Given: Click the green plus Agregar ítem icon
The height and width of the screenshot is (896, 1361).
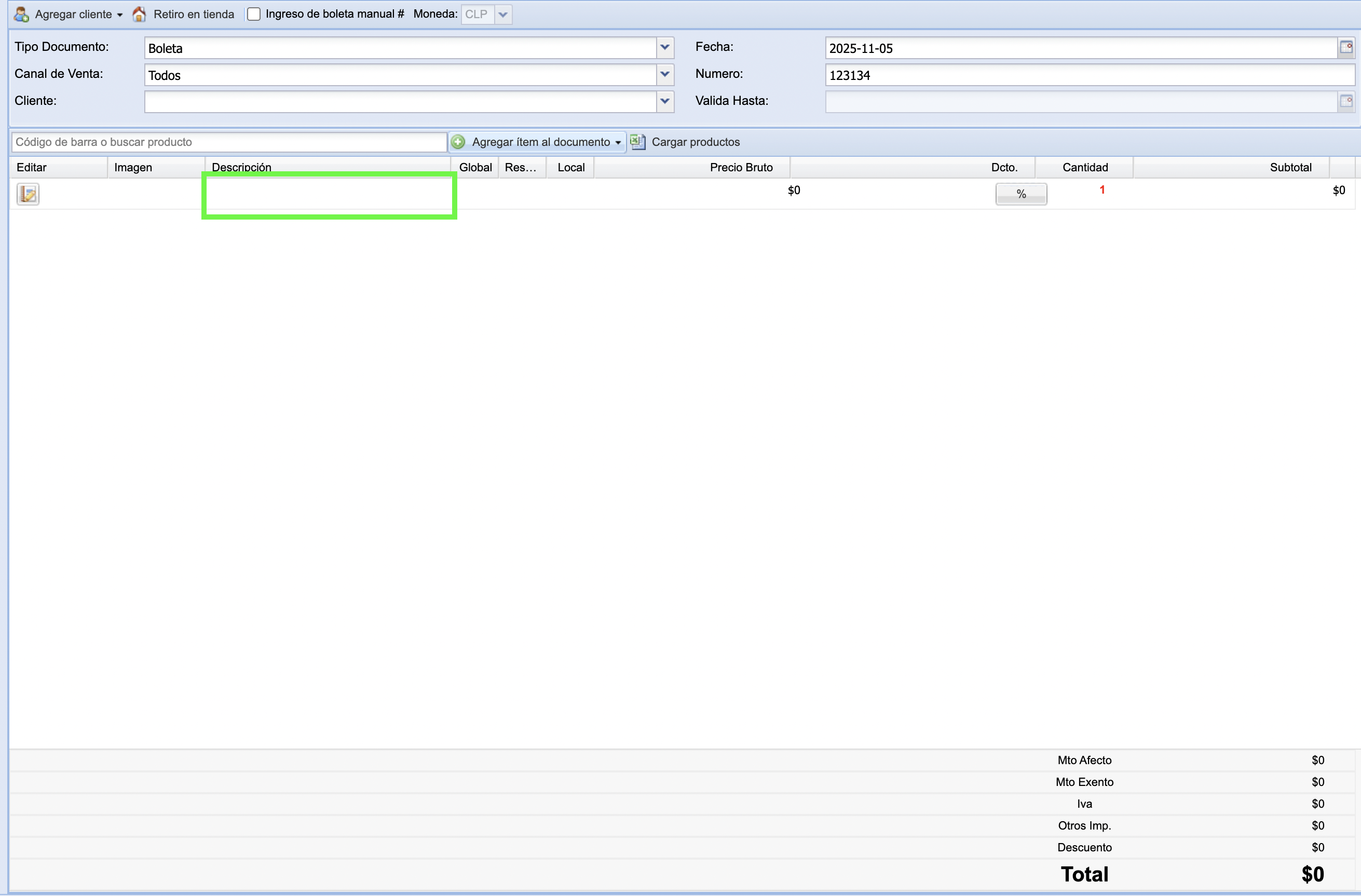Looking at the screenshot, I should (458, 142).
